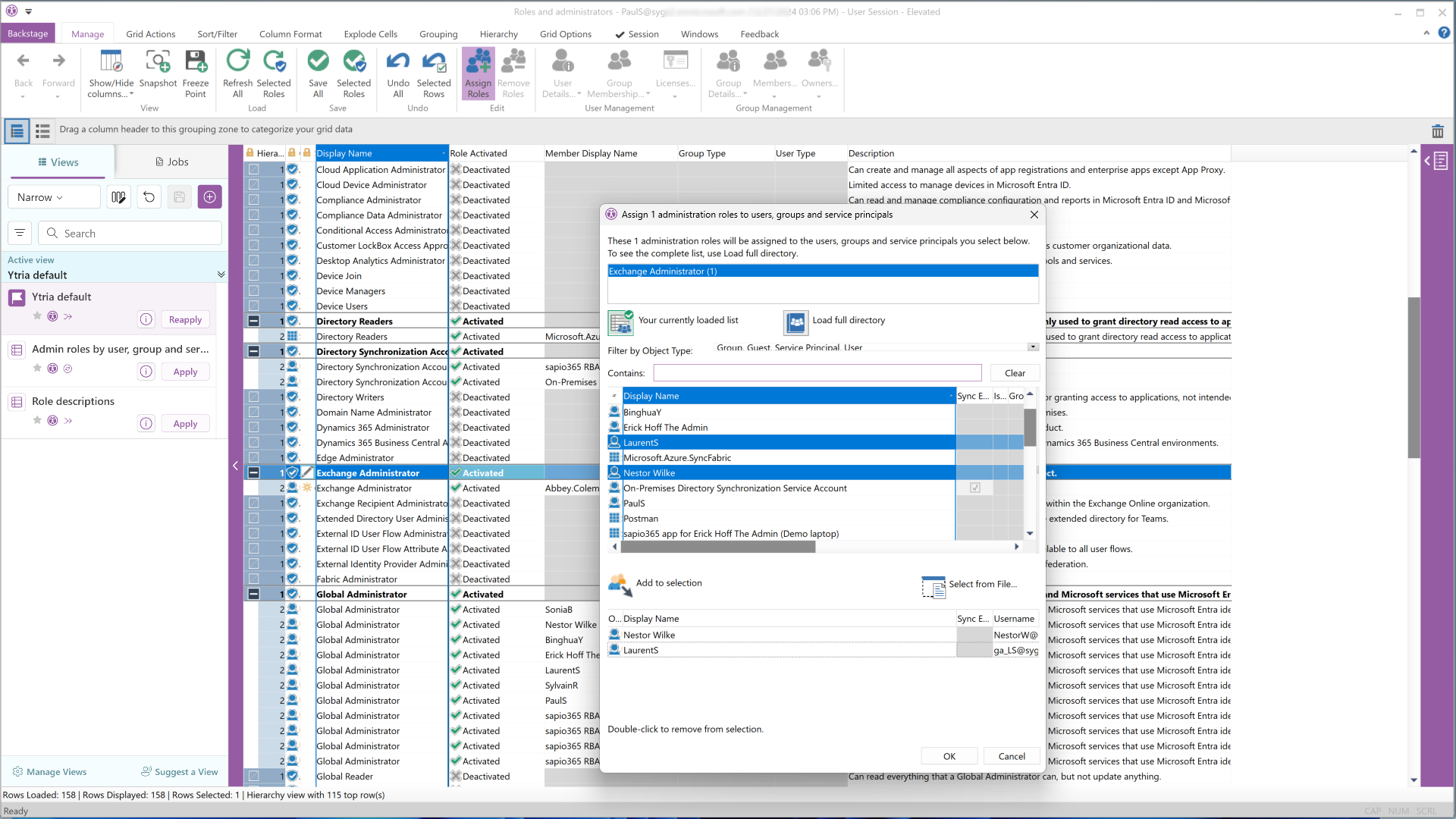
Task: Click the Contains filter text field
Action: point(817,373)
